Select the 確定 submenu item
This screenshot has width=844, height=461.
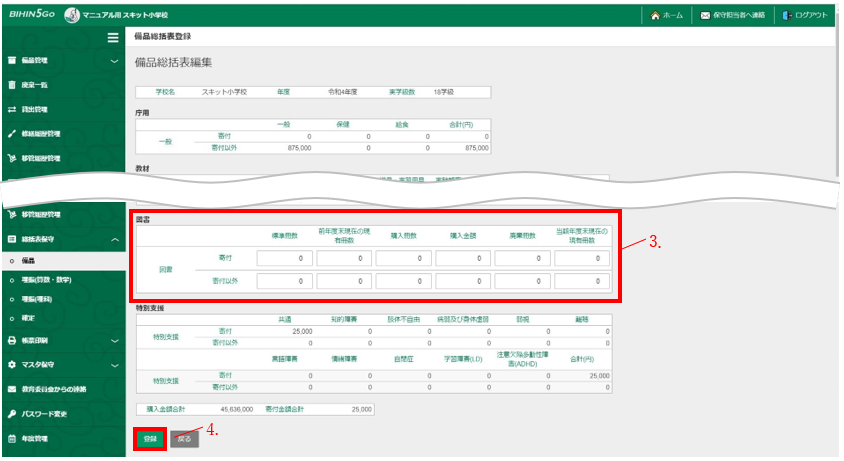(28, 317)
